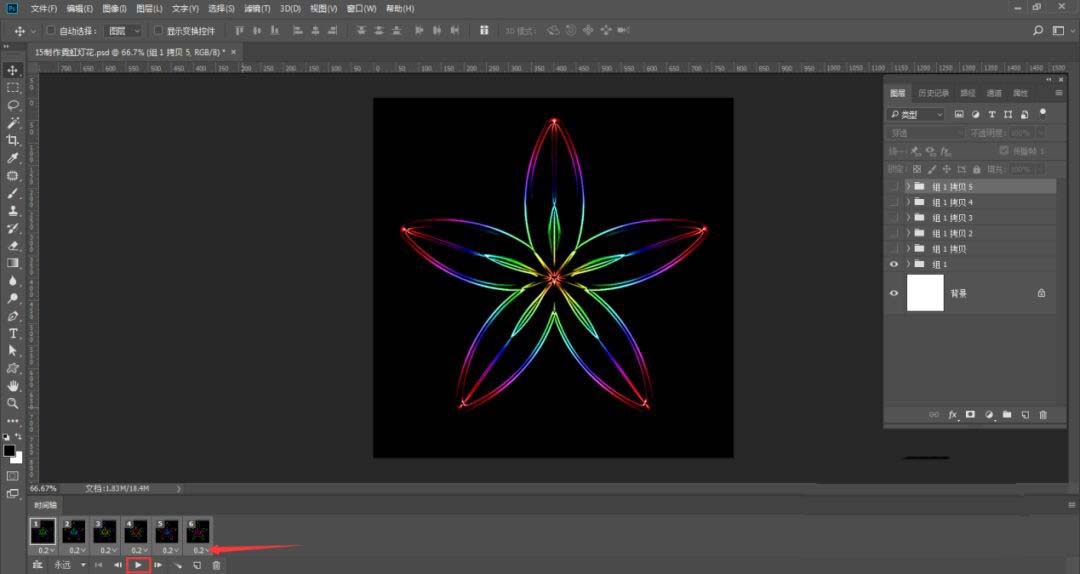Select the Clone Stamp tool
Image resolution: width=1080 pixels, height=574 pixels.
12,210
